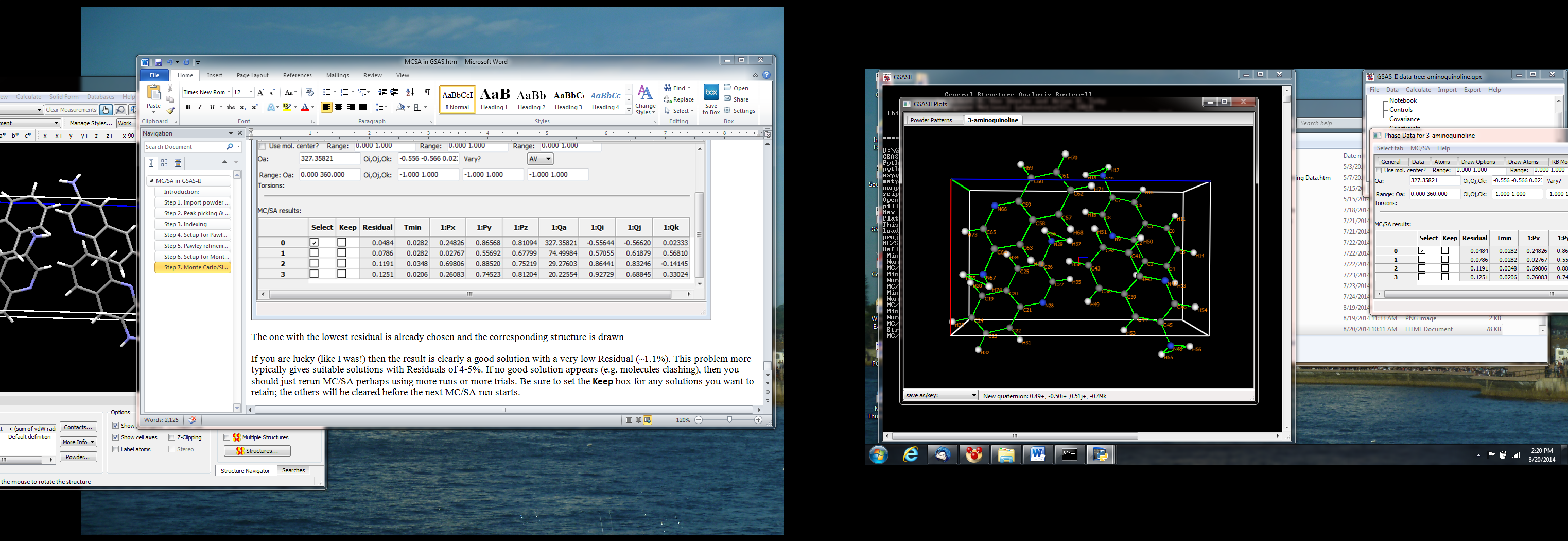
Task: Click the Contacts... button
Action: pos(79,427)
